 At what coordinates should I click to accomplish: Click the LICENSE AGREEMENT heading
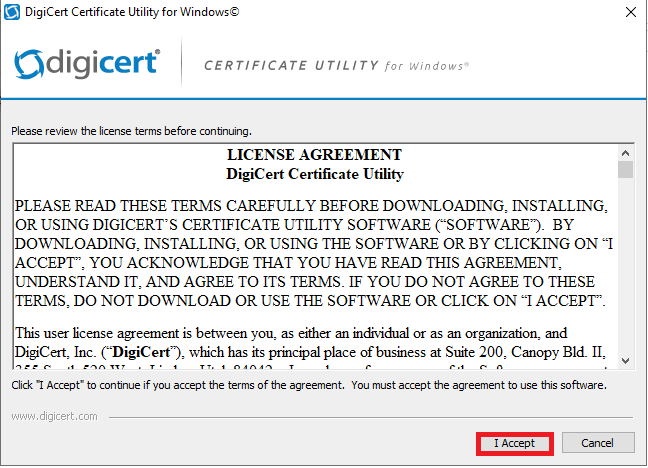click(x=314, y=155)
